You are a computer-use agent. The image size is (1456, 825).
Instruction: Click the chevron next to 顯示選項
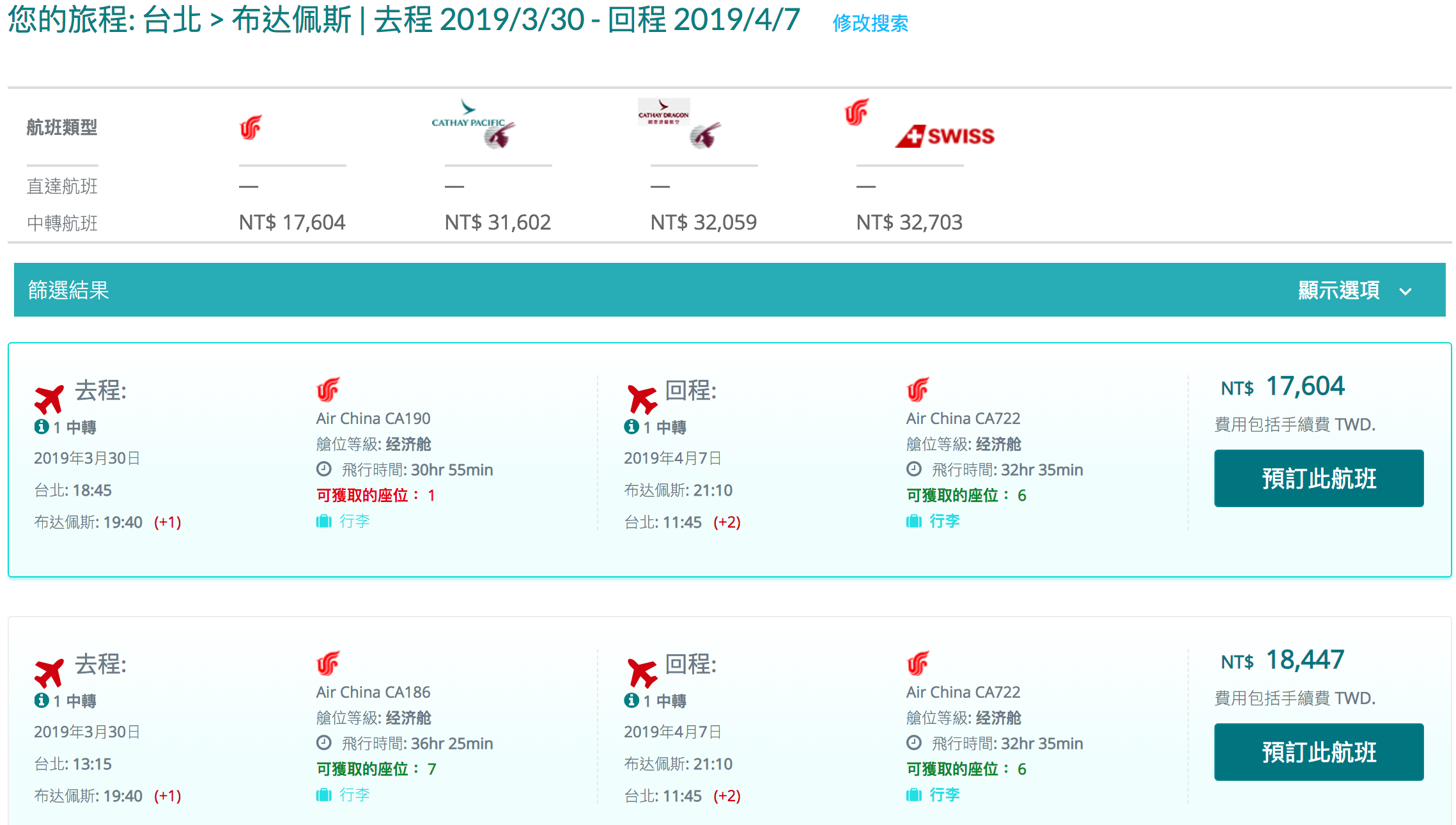pyautogui.click(x=1406, y=292)
